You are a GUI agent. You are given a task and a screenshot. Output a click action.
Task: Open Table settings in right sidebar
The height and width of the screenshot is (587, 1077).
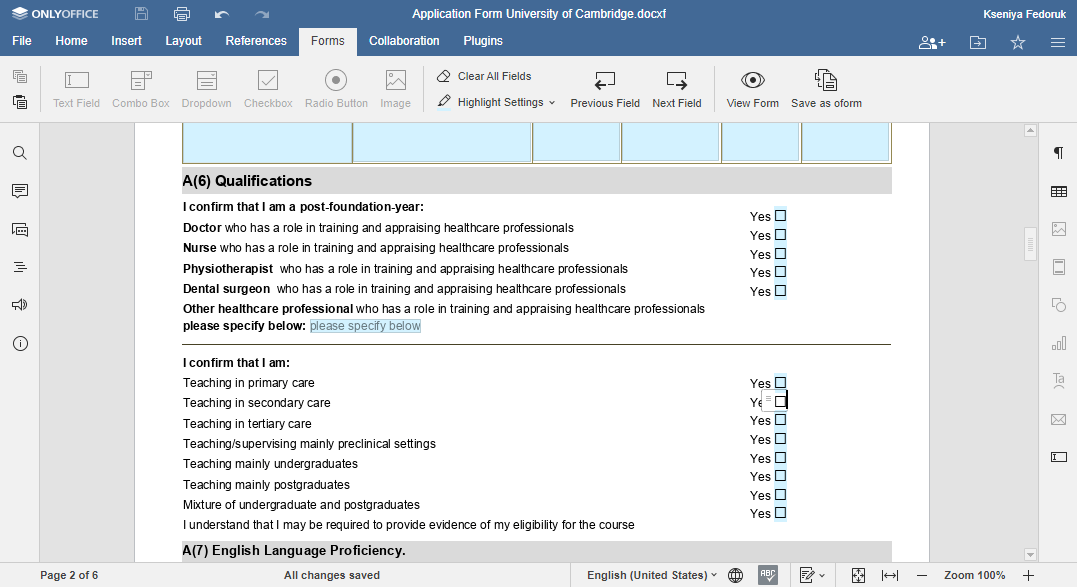(x=1058, y=192)
